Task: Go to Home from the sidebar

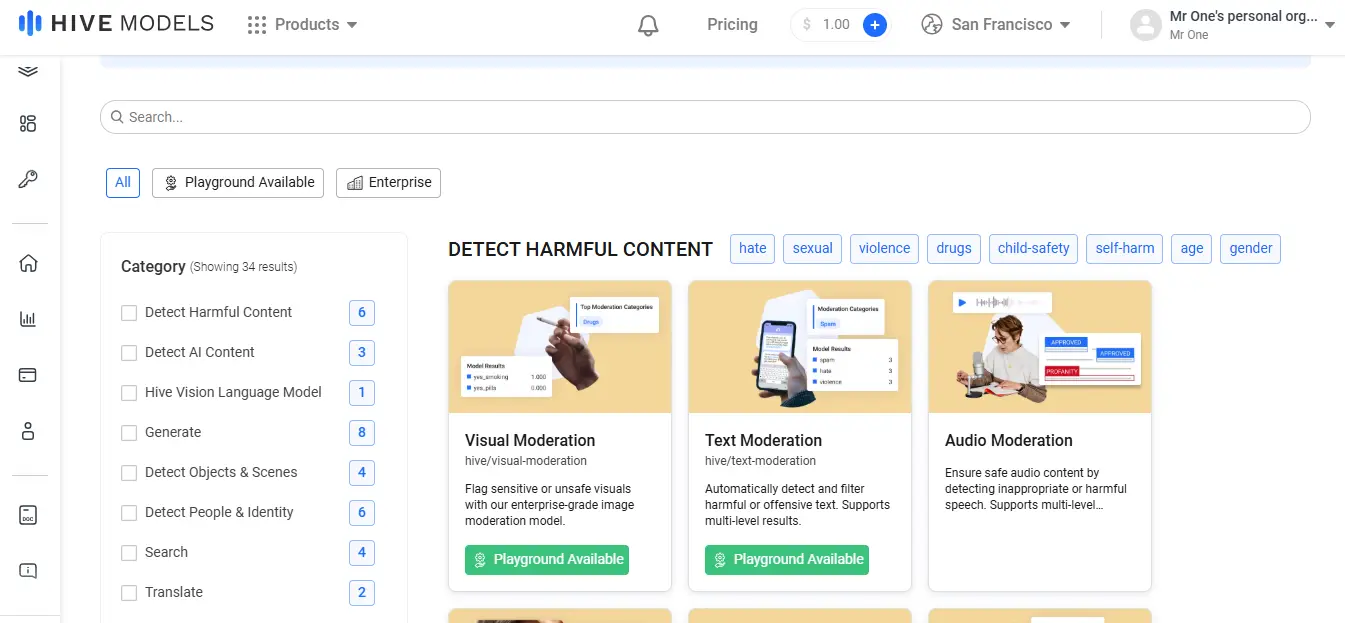Action: pyautogui.click(x=28, y=263)
